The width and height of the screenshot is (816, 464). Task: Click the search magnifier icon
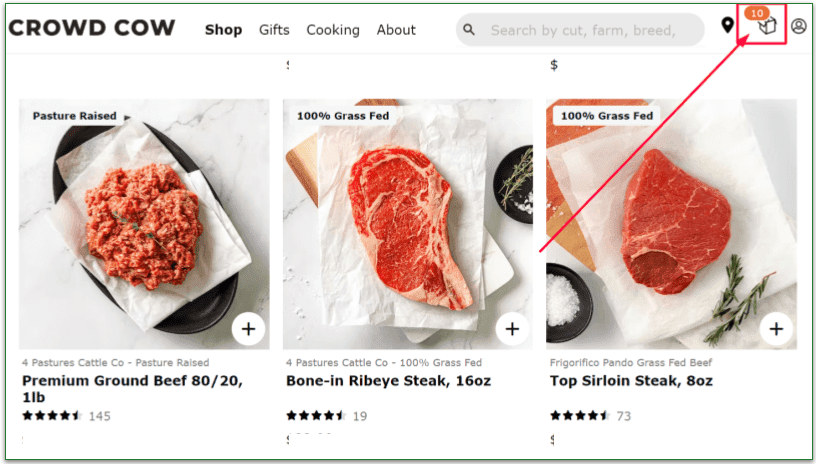coord(468,30)
